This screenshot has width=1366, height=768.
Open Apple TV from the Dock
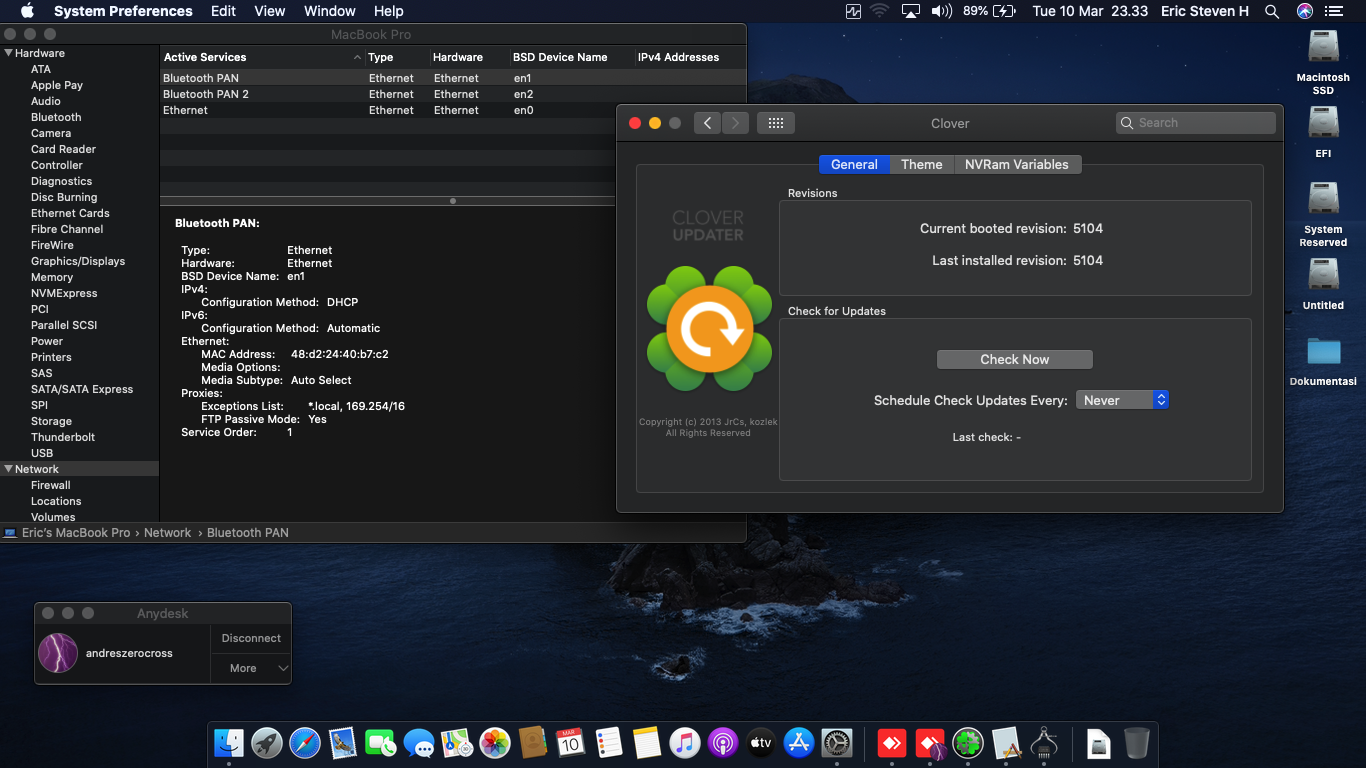pos(760,743)
